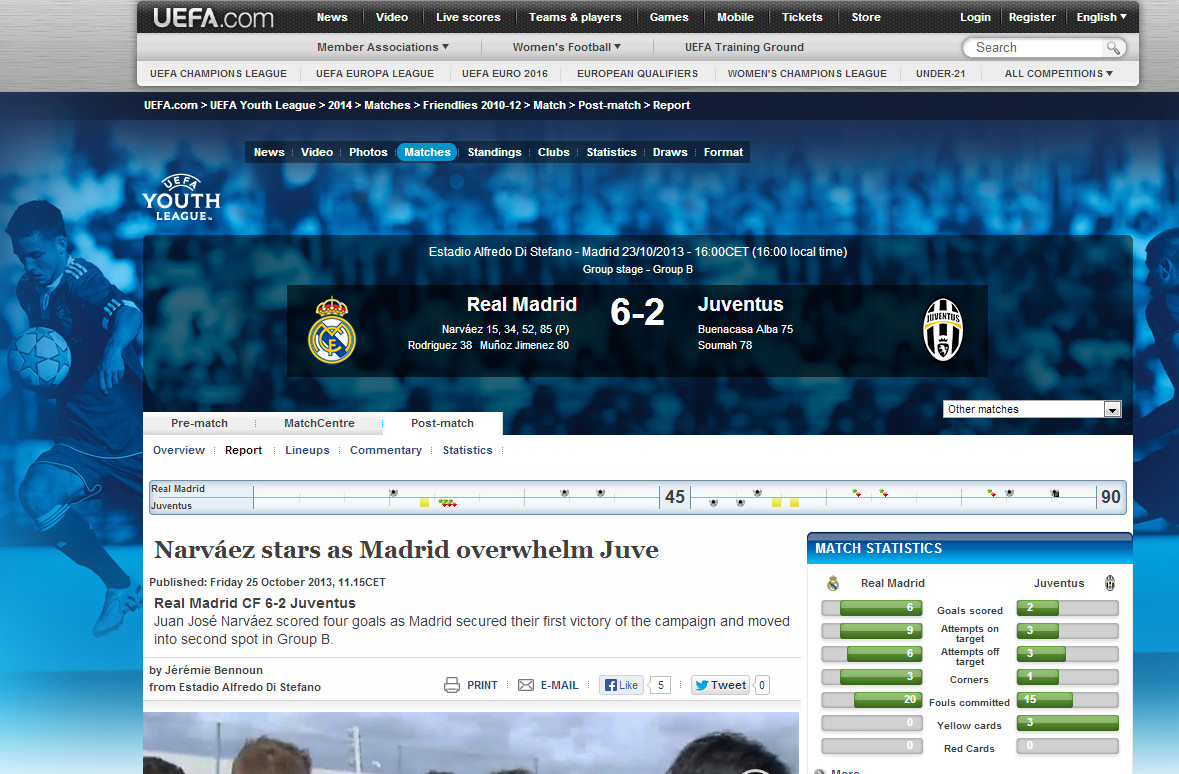1179x774 pixels.
Task: Click the Register link
Action: coord(1032,17)
